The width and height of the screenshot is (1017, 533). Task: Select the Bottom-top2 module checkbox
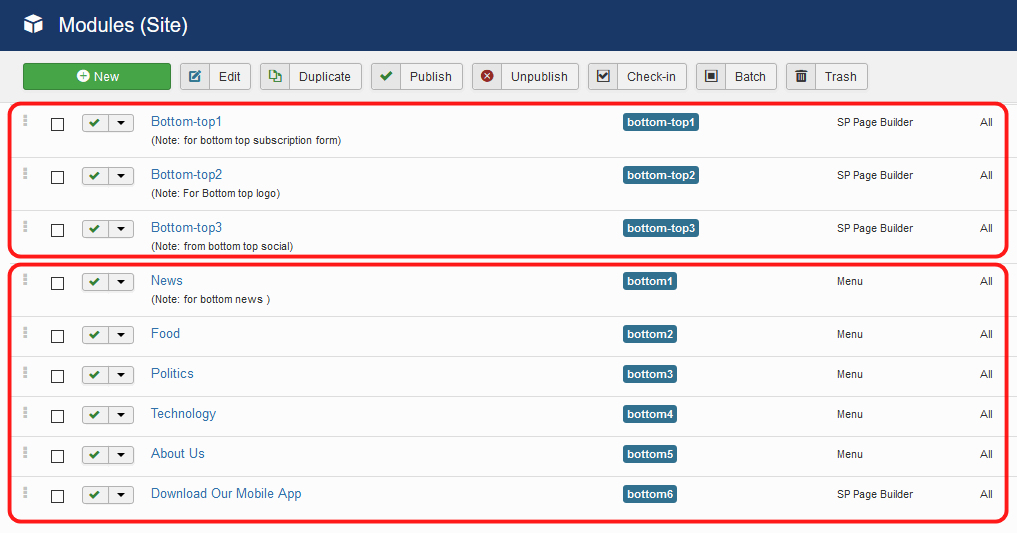[x=58, y=177]
